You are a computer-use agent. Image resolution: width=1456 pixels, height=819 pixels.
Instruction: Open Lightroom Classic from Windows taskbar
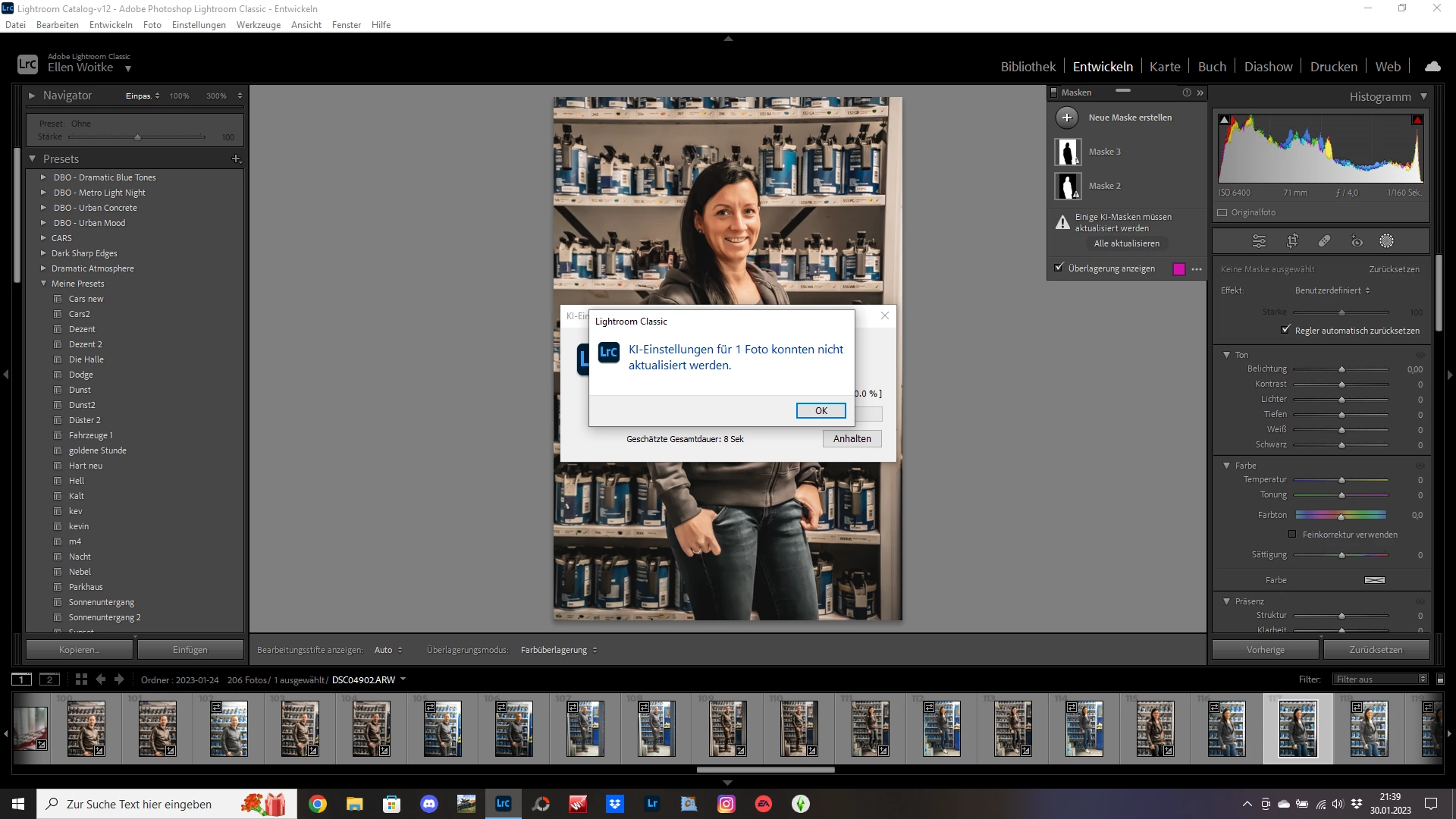(504, 804)
